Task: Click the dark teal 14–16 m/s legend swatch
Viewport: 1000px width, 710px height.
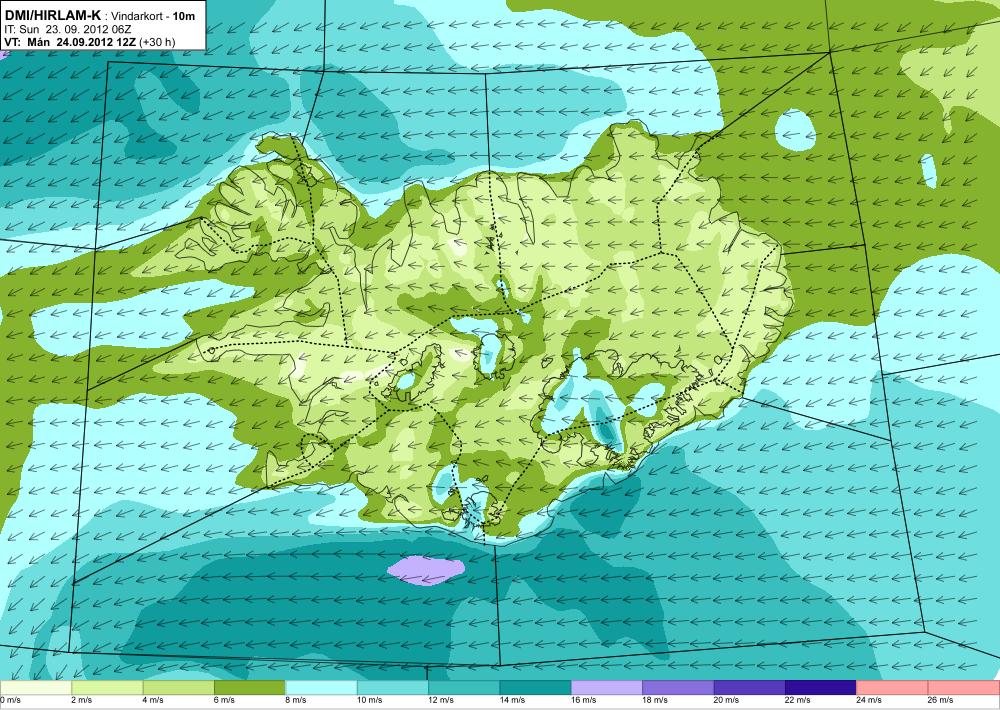Action: [535, 688]
